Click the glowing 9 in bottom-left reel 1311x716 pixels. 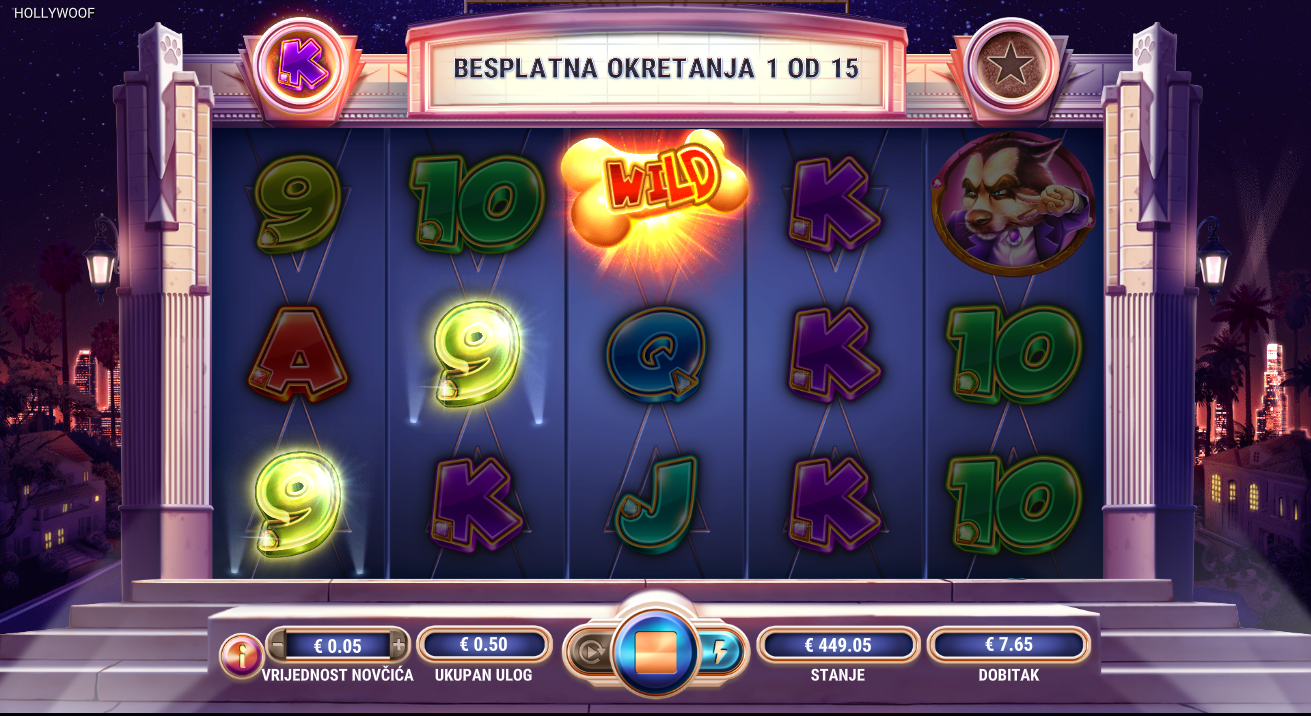297,503
